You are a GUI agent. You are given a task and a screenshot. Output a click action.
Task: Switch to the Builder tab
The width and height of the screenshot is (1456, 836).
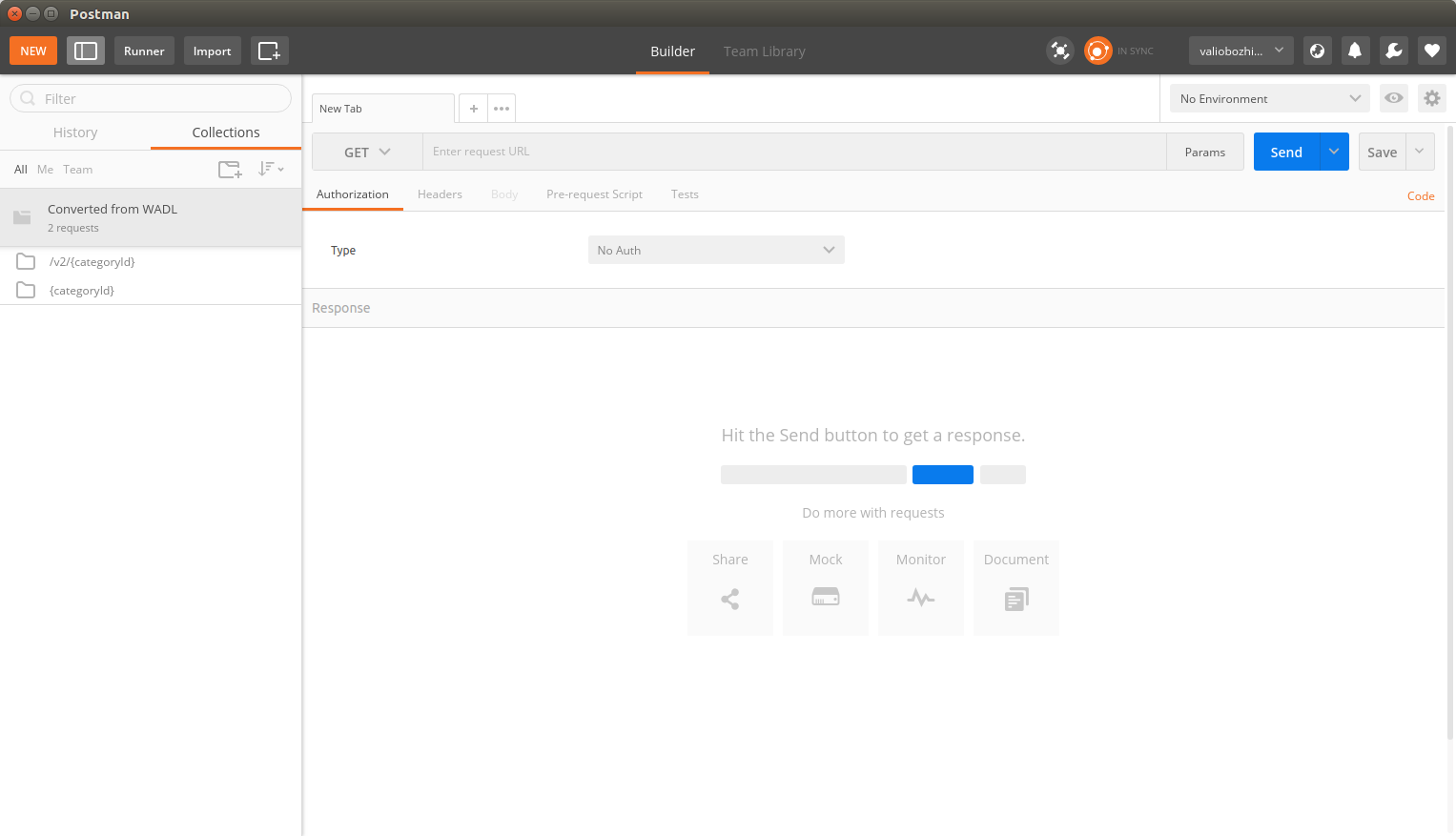[672, 51]
